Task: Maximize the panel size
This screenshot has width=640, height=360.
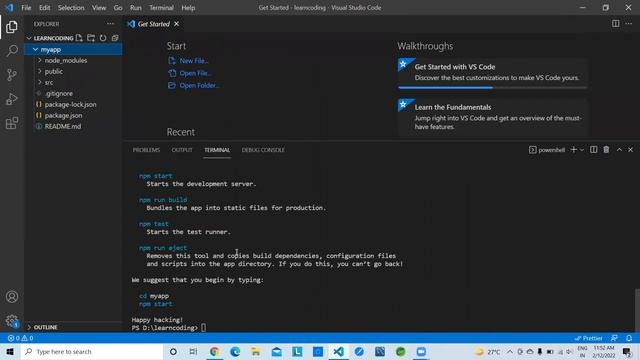Action: [x=619, y=150]
